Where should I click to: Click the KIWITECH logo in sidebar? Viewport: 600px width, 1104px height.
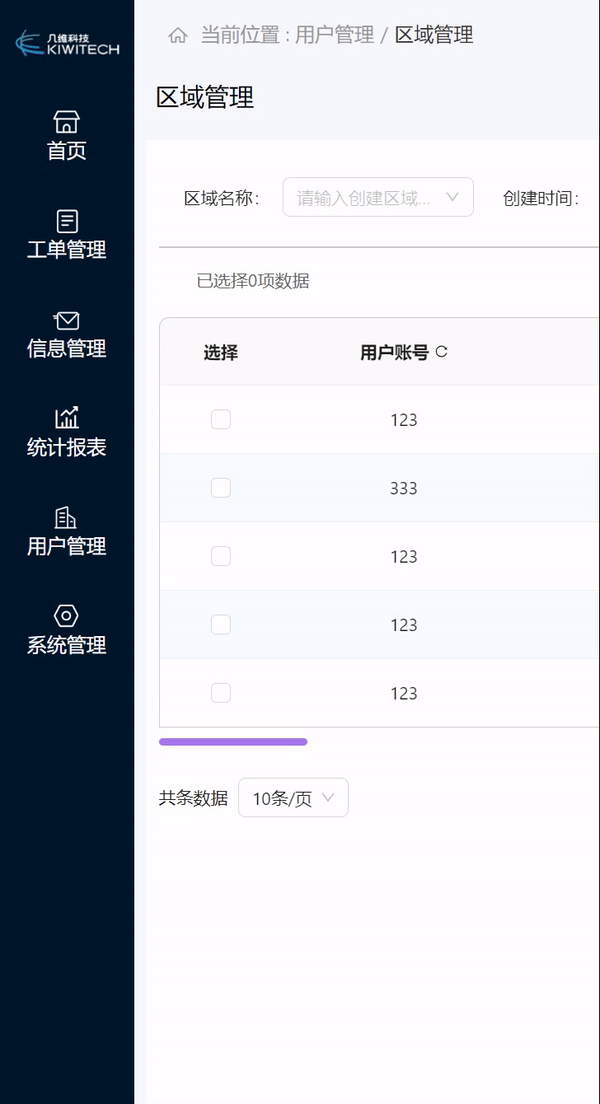[67, 43]
